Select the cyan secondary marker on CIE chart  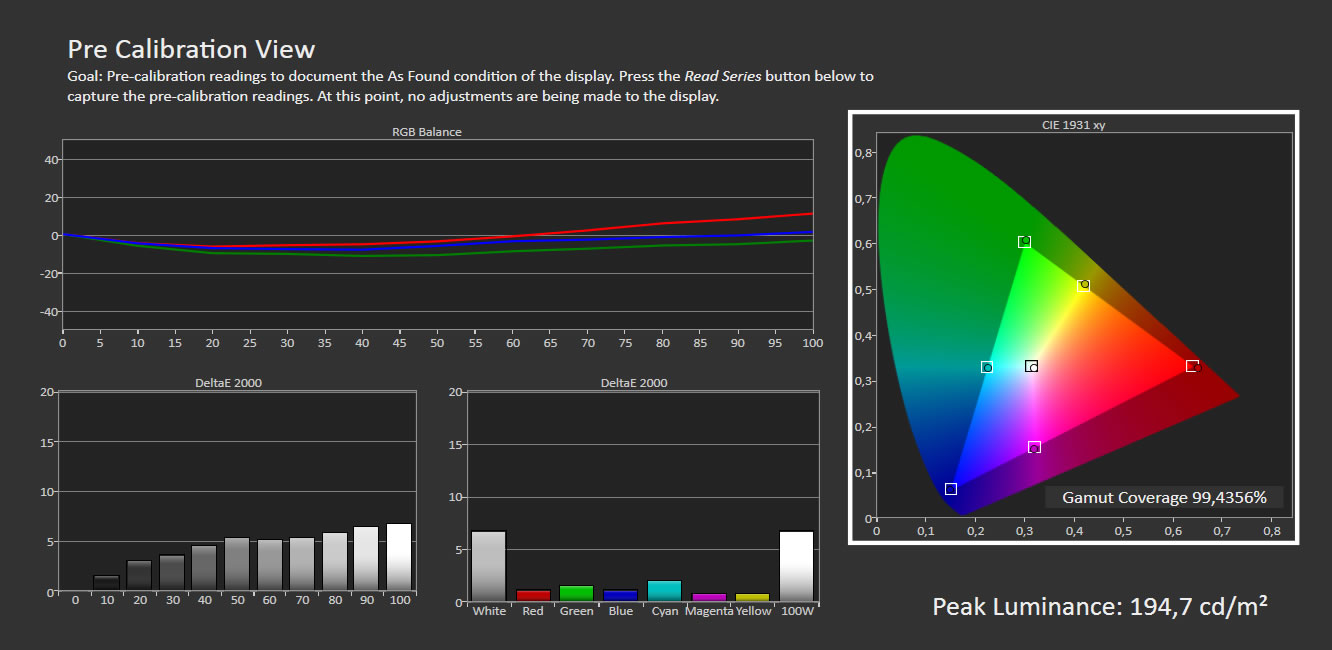click(x=987, y=367)
